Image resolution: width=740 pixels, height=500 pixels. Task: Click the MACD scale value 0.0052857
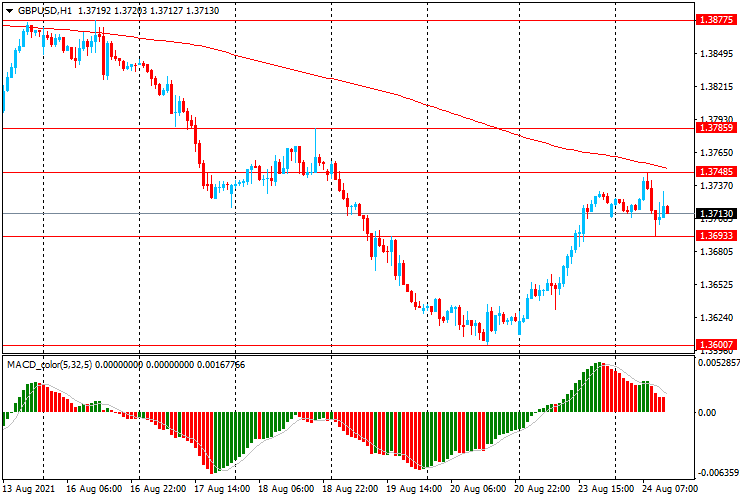tap(719, 363)
